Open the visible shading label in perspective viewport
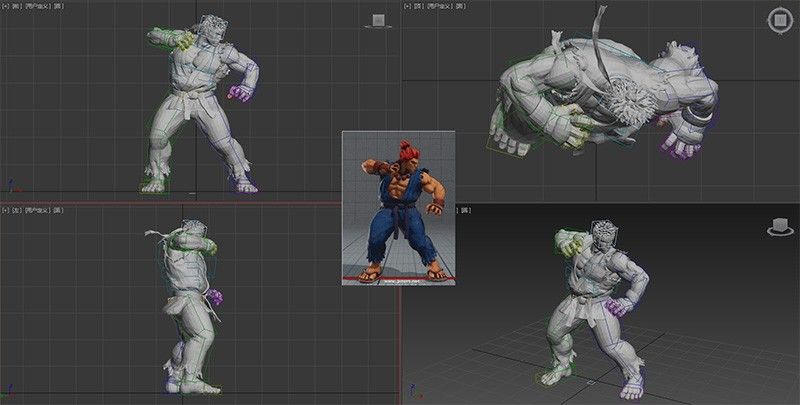The width and height of the screenshot is (800, 405). [x=465, y=210]
